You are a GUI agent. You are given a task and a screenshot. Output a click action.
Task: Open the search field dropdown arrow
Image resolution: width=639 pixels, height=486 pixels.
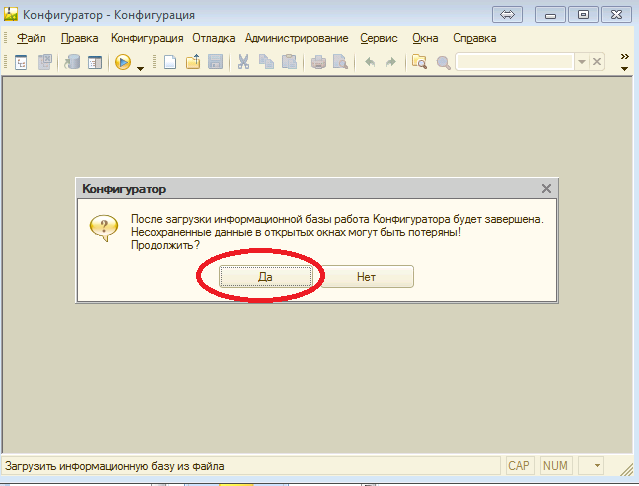(582, 62)
